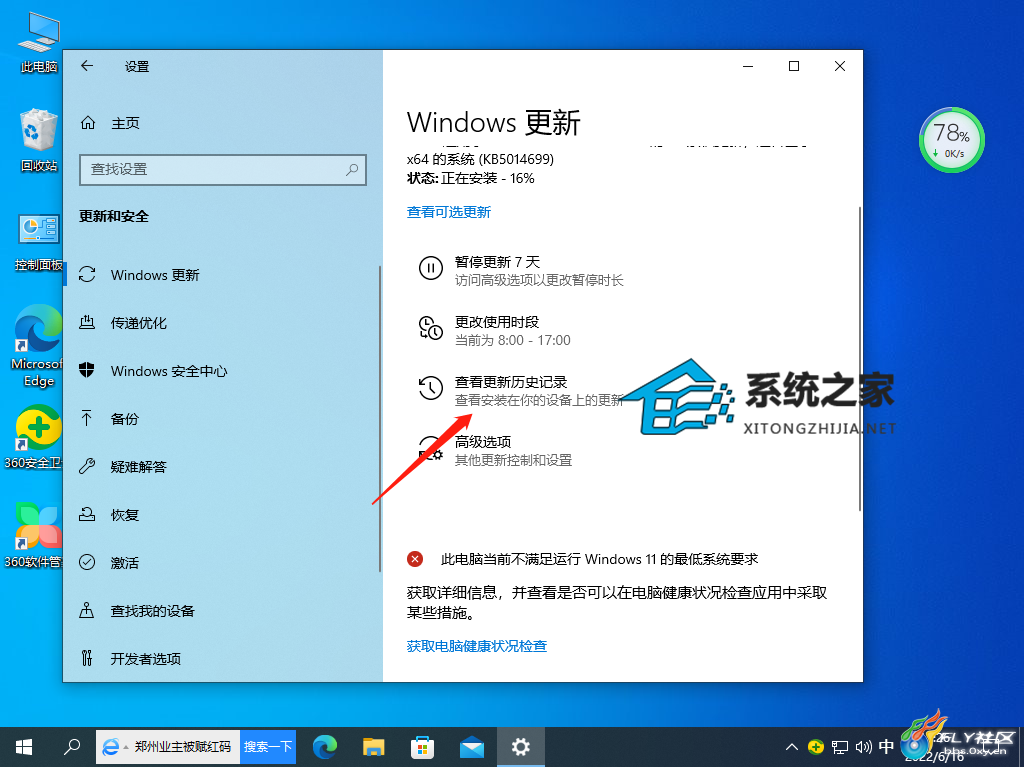Switch input method via the 中 indicator

tap(886, 746)
